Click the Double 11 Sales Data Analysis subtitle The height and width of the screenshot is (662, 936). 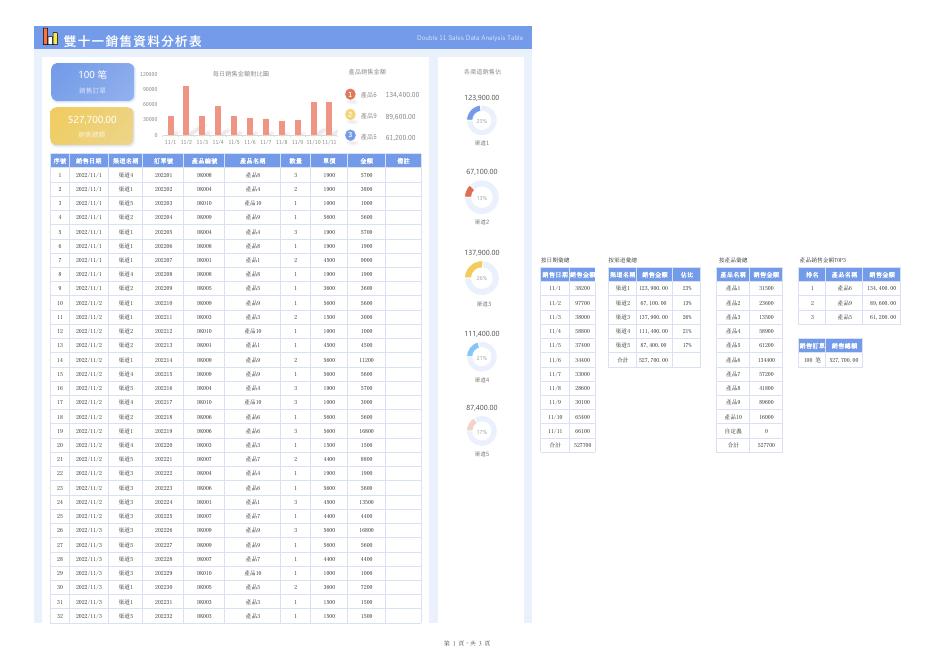point(470,38)
